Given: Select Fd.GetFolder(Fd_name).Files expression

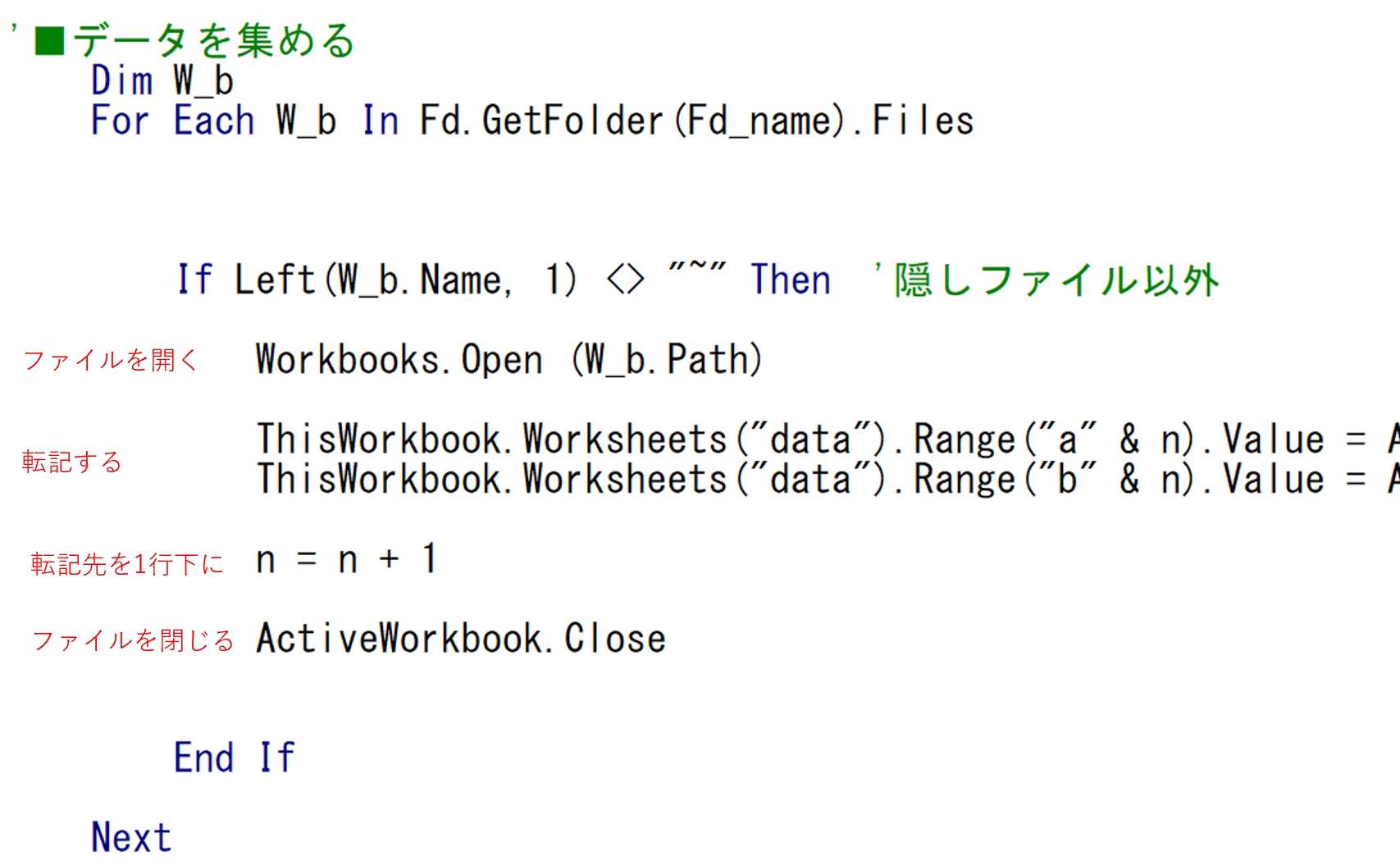Looking at the screenshot, I should [696, 121].
